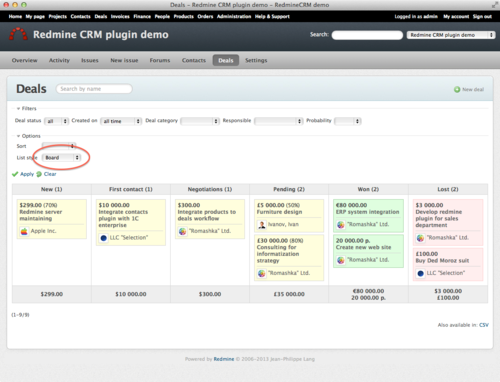The image size is (500, 382).
Task: Click Romashka avatar on ERP system integration deal
Action: pos(341,224)
